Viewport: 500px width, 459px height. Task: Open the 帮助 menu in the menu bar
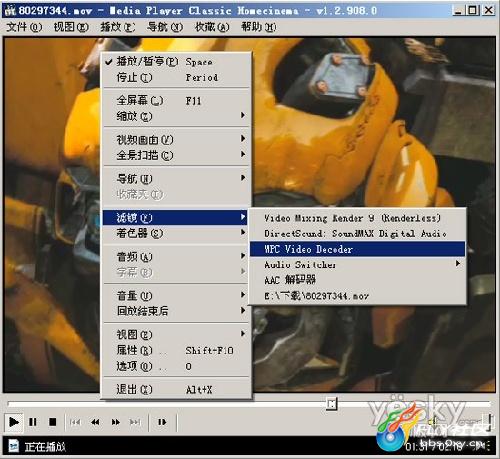click(259, 27)
